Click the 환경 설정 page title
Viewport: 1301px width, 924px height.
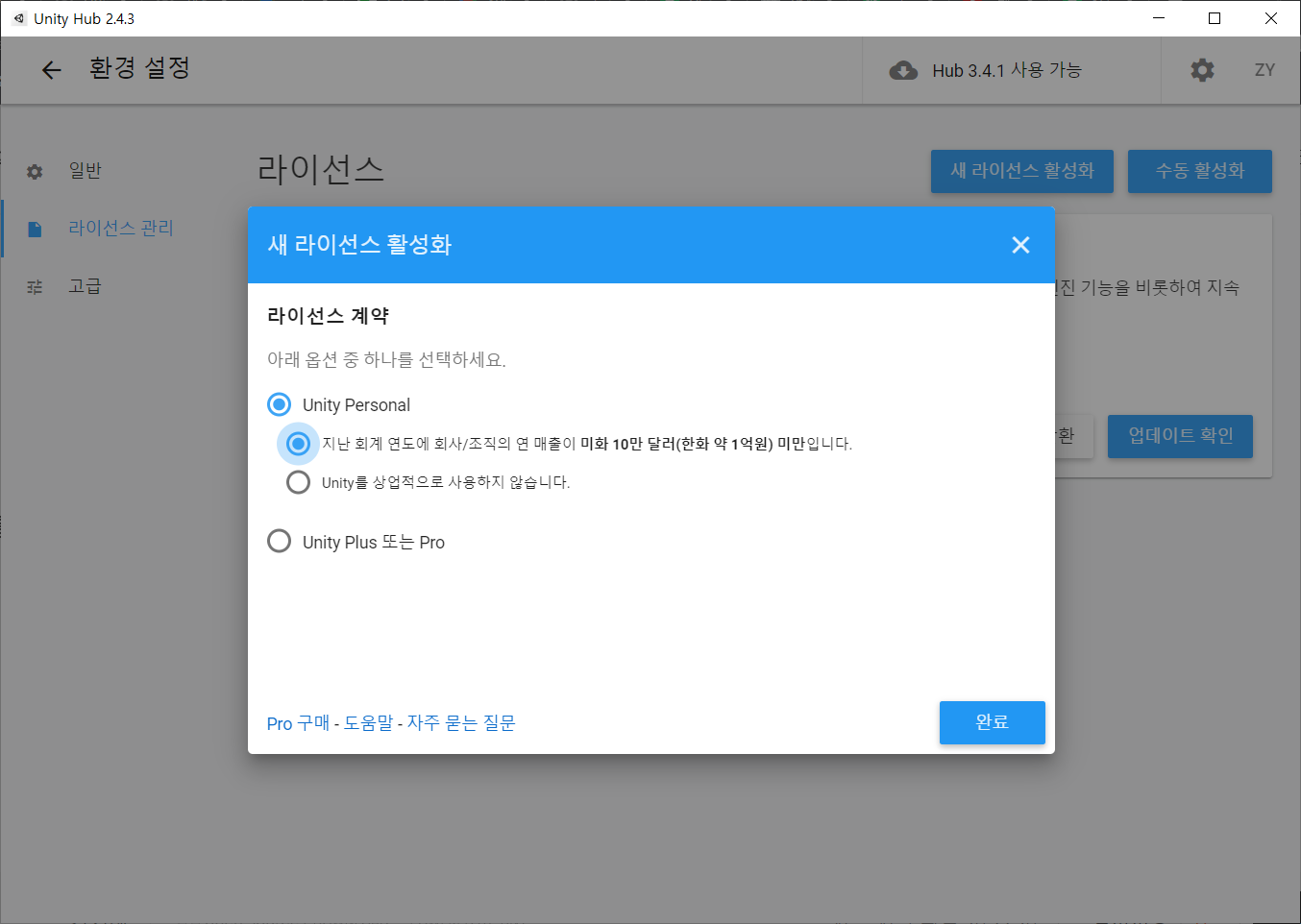click(139, 68)
